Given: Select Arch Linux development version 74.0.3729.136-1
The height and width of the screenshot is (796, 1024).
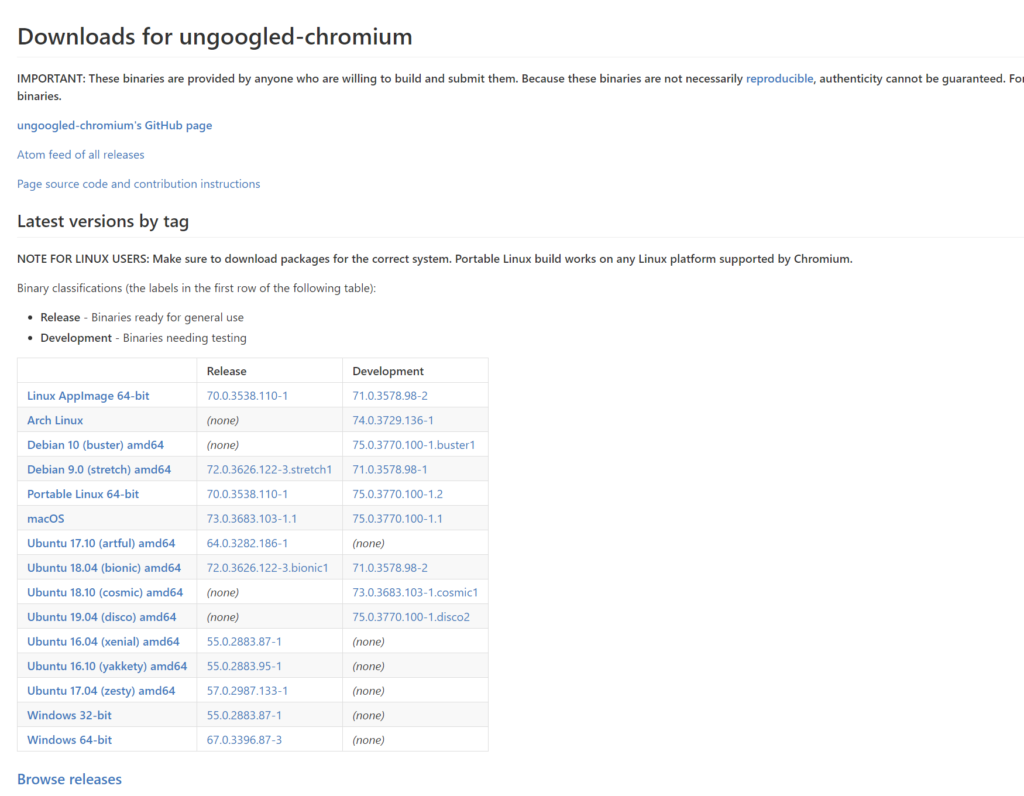Looking at the screenshot, I should tap(392, 421).
